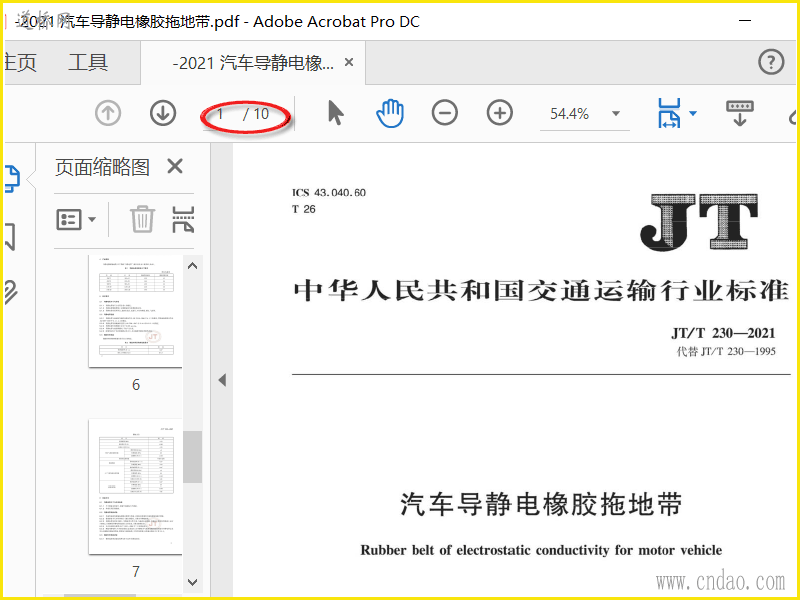Click thumbnail scrollbar up arrow
This screenshot has height=600, width=800.
tap(192, 266)
